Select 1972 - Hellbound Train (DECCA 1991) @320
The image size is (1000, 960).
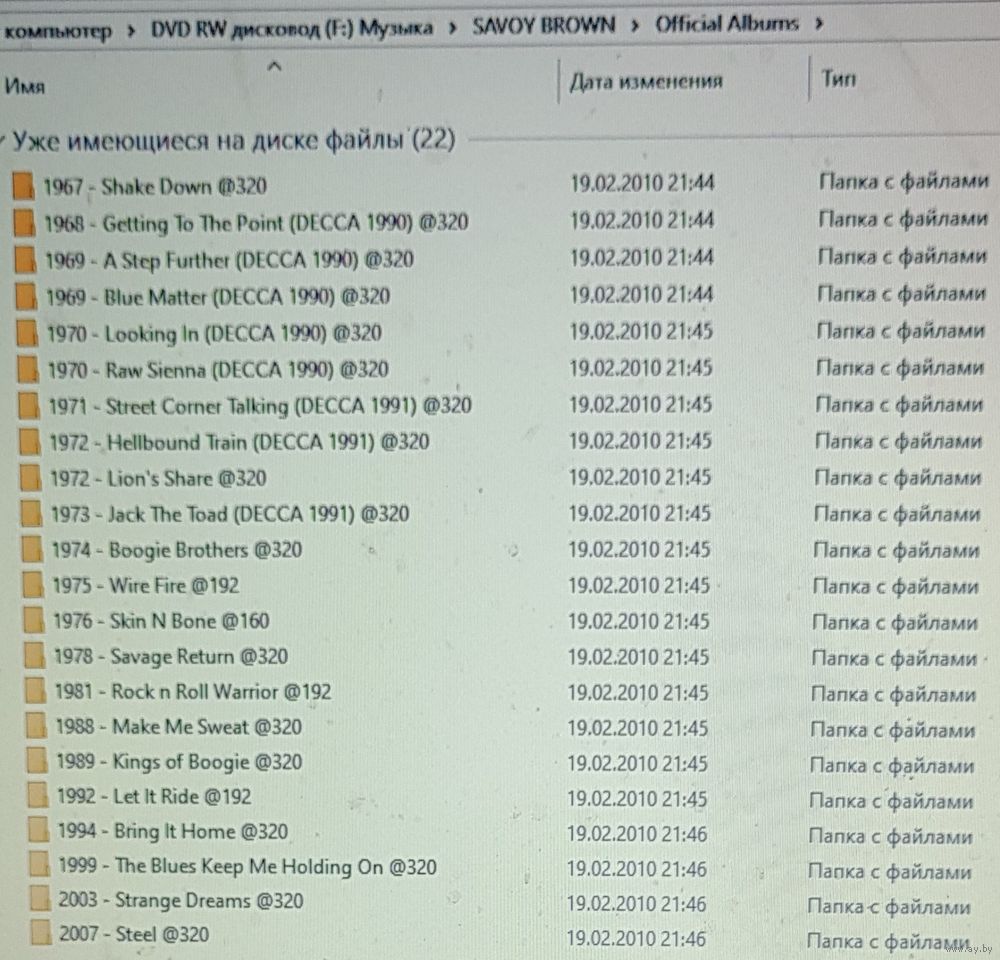(x=239, y=442)
